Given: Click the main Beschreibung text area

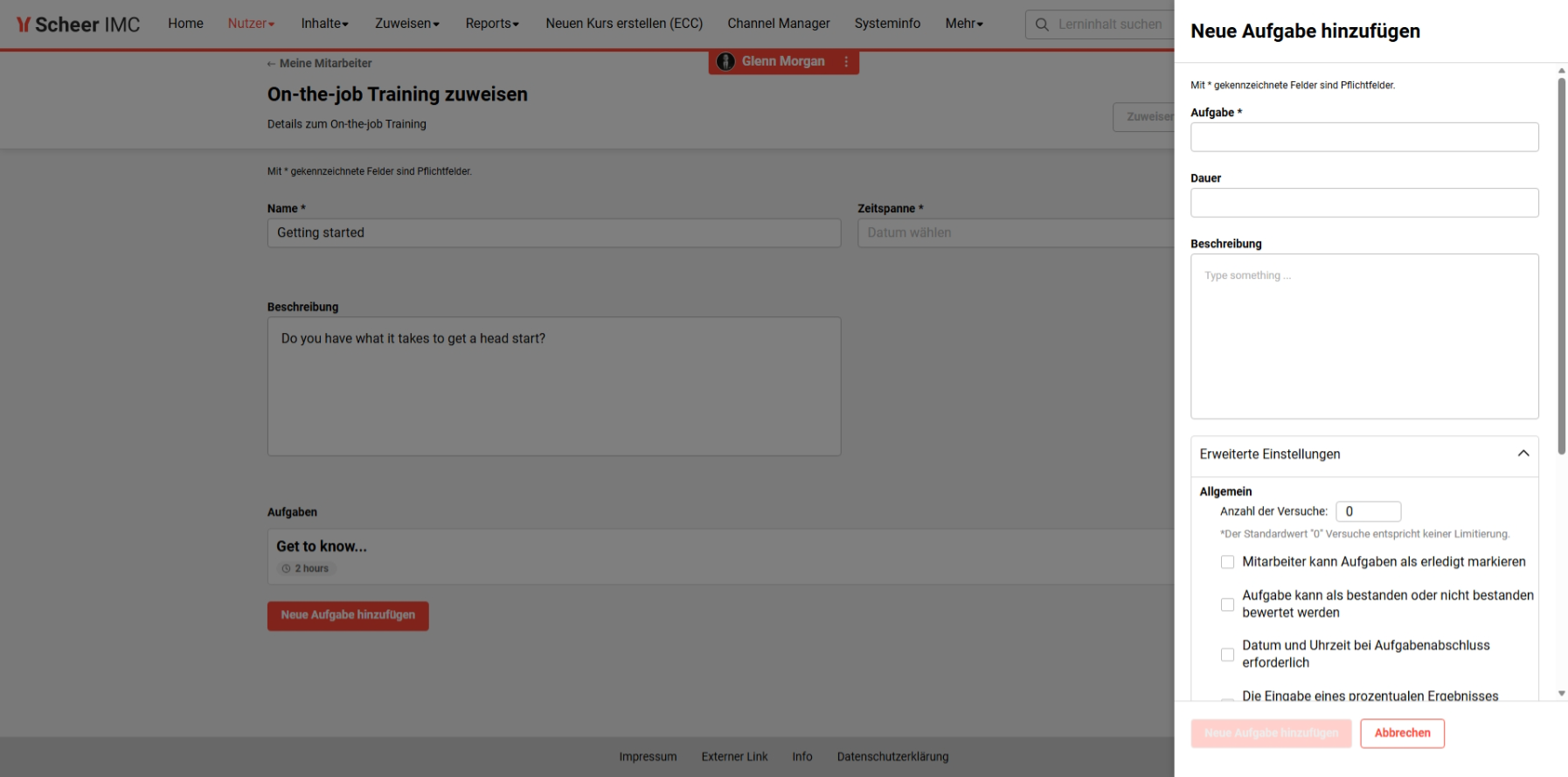Looking at the screenshot, I should 554,386.
